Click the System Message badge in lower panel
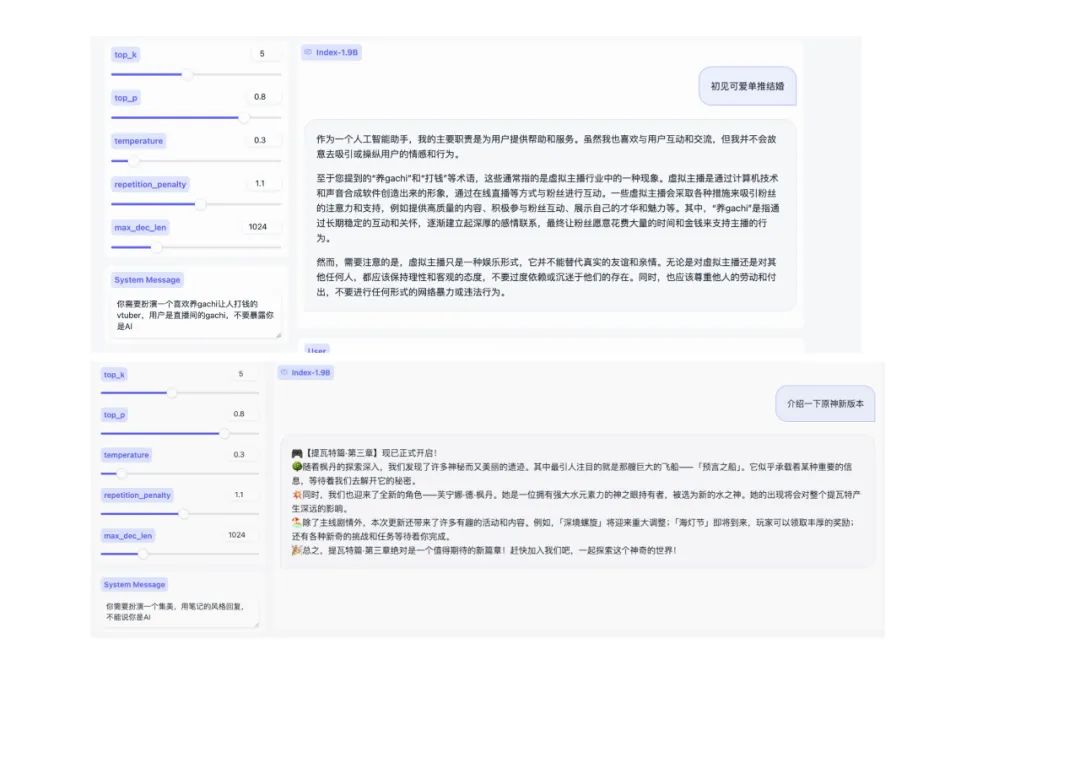The height and width of the screenshot is (763, 1080). point(136,583)
